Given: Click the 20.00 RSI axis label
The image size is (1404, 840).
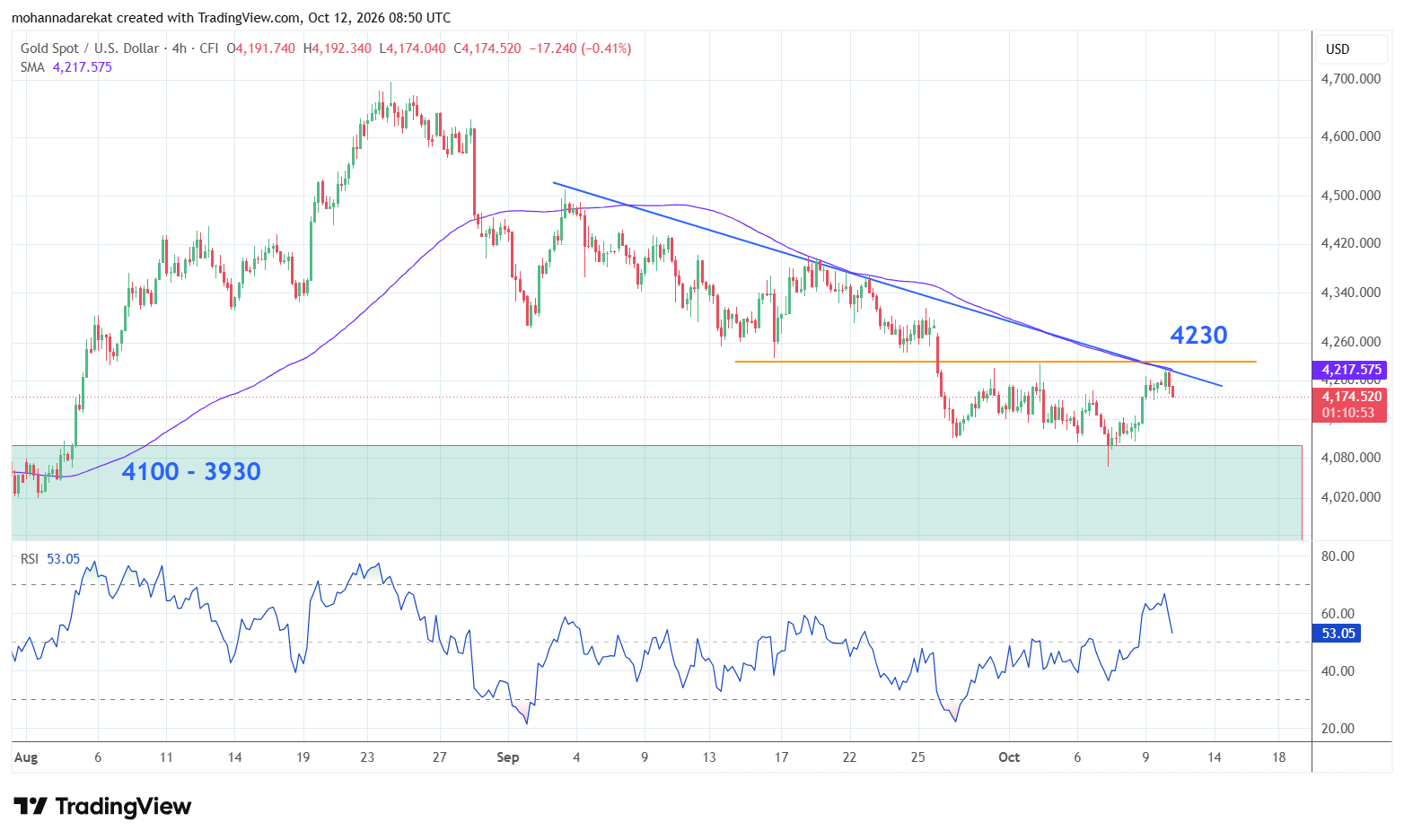Looking at the screenshot, I should pos(1338,729).
